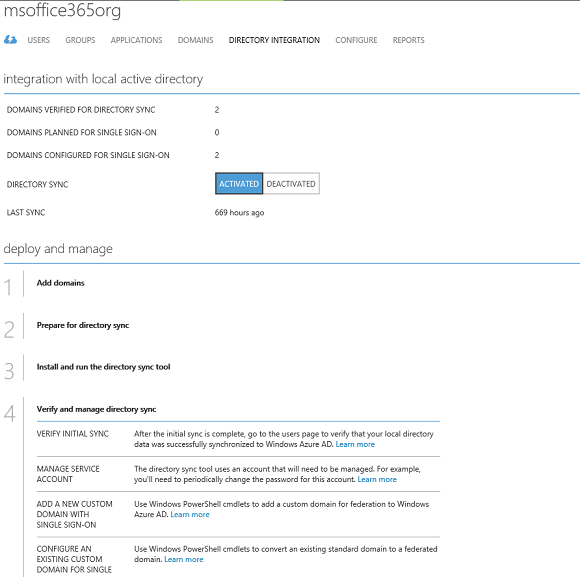Select the Directory Integration tab

click(274, 40)
